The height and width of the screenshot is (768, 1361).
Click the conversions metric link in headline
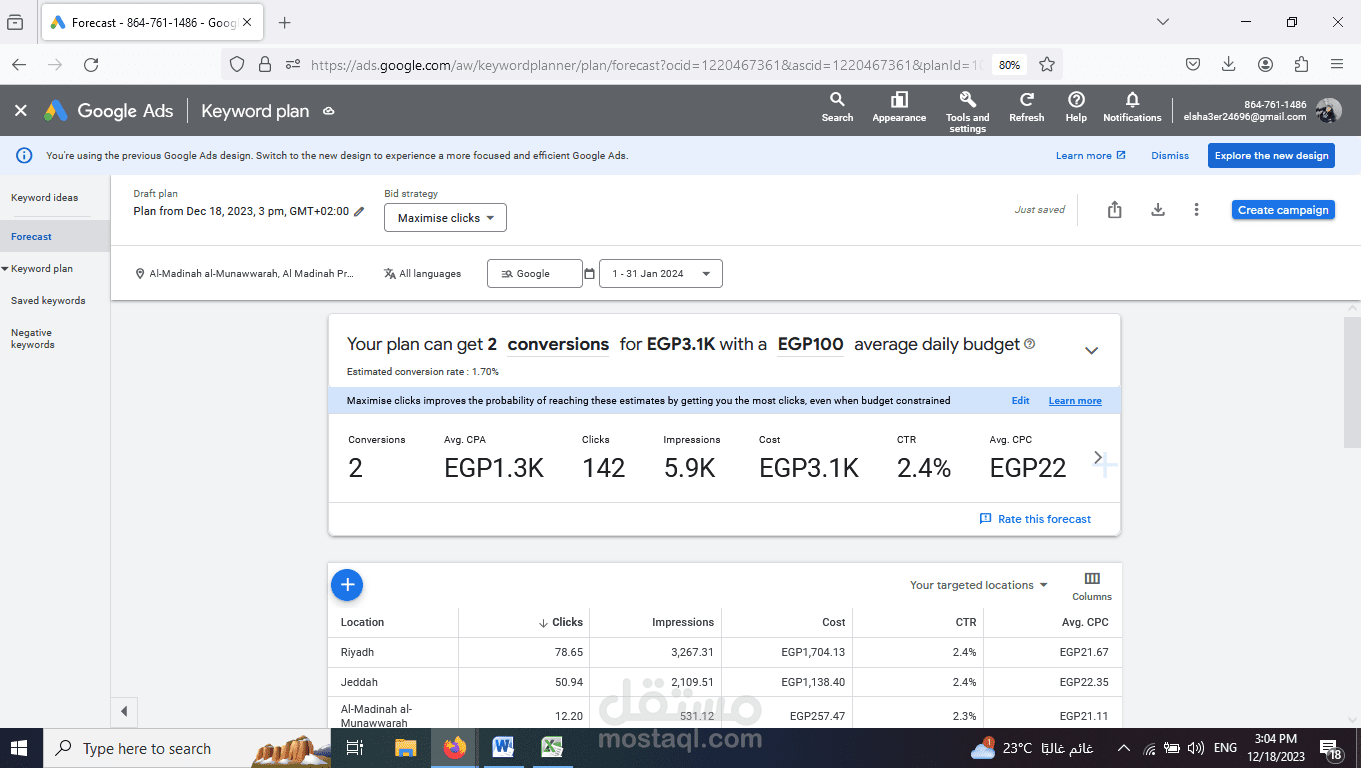coord(558,344)
